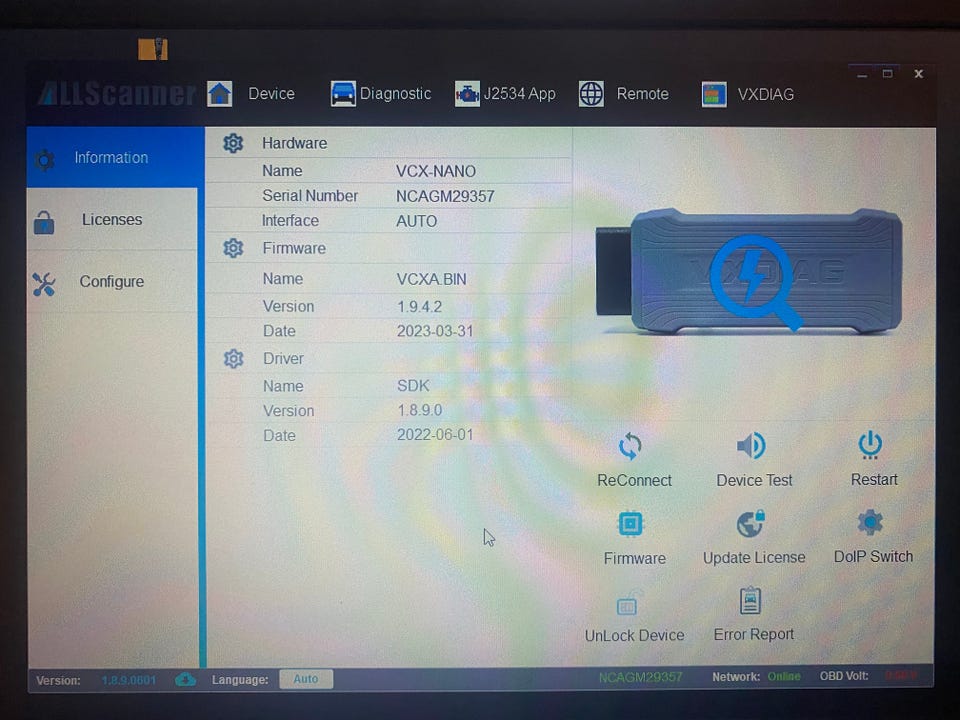The image size is (960, 720).
Task: Click the VCXA.BIN firmware name
Action: (x=432, y=279)
